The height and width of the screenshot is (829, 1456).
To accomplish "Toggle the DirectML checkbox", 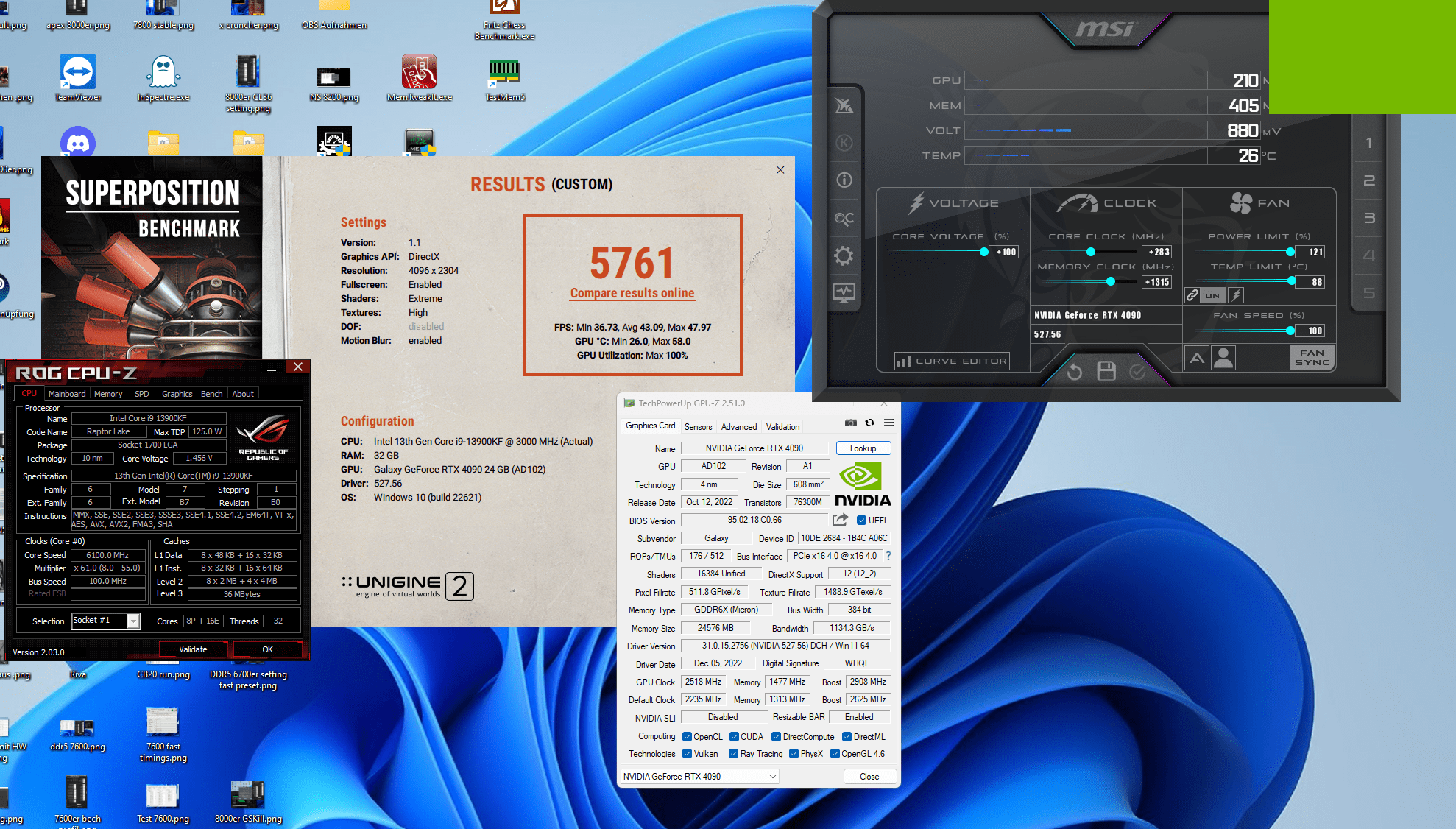I will [x=847, y=737].
